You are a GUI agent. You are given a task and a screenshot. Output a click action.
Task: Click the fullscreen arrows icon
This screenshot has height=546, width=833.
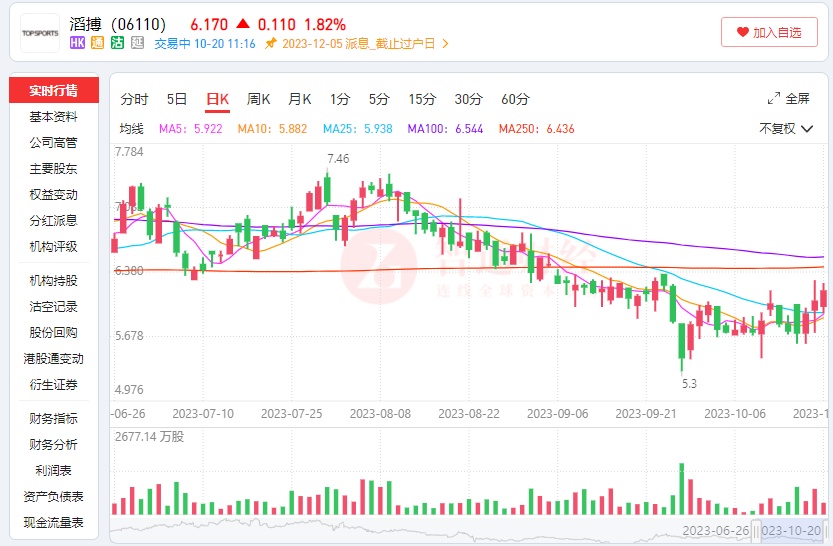pos(773,99)
